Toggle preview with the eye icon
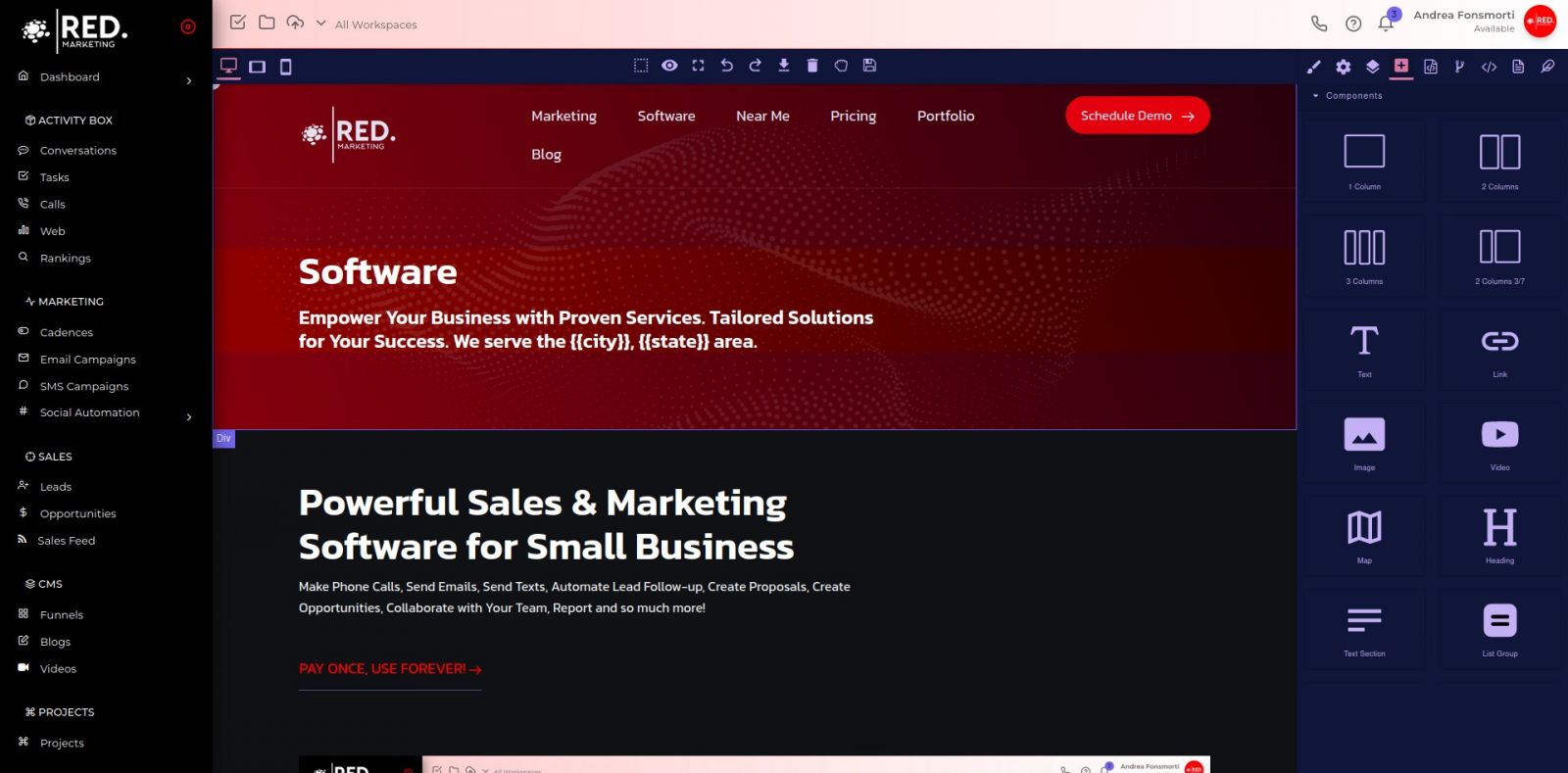The image size is (1568, 773). click(x=669, y=66)
